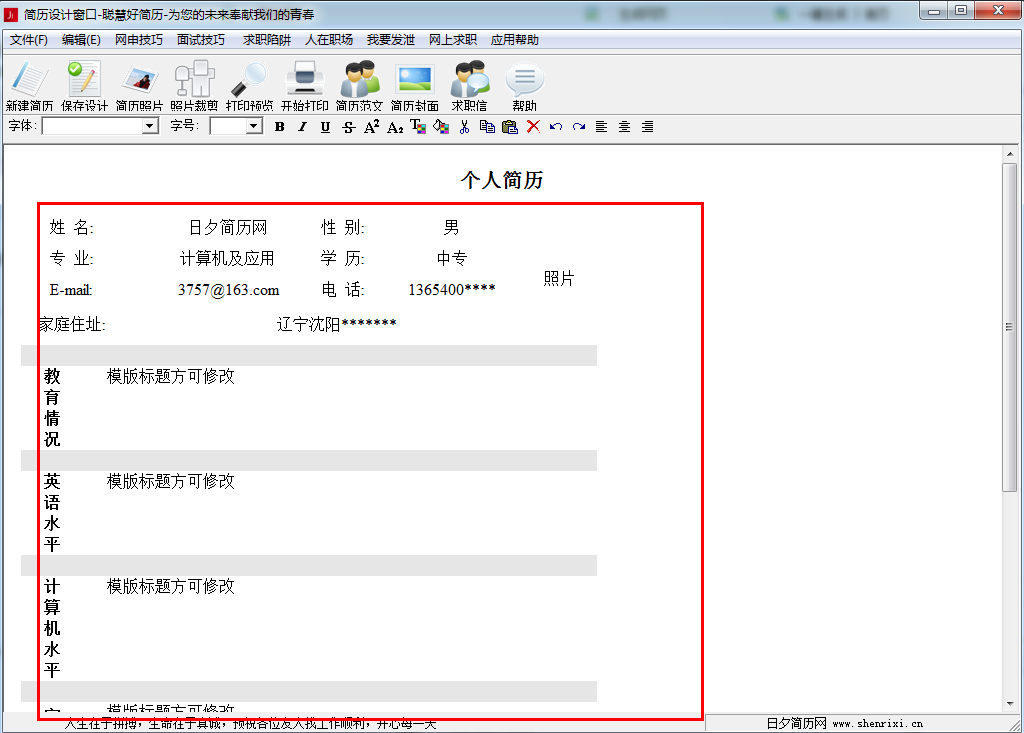The width and height of the screenshot is (1024, 733).
Task: Click the 保存设计 (save design) icon
Action: (x=84, y=84)
